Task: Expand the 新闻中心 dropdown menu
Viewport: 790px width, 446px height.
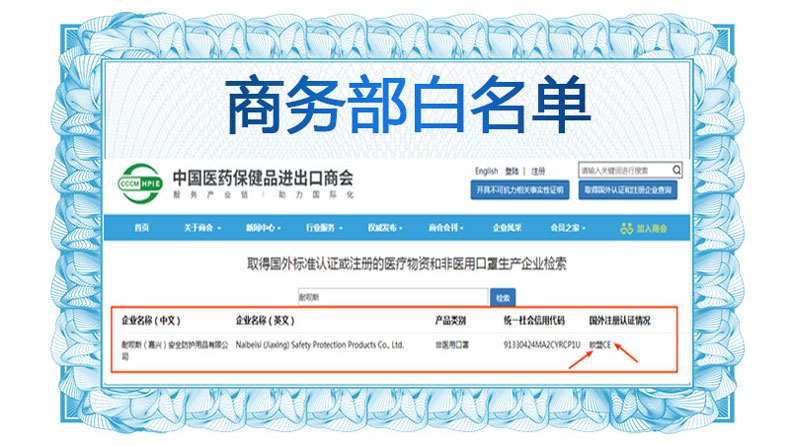Action: [x=262, y=228]
